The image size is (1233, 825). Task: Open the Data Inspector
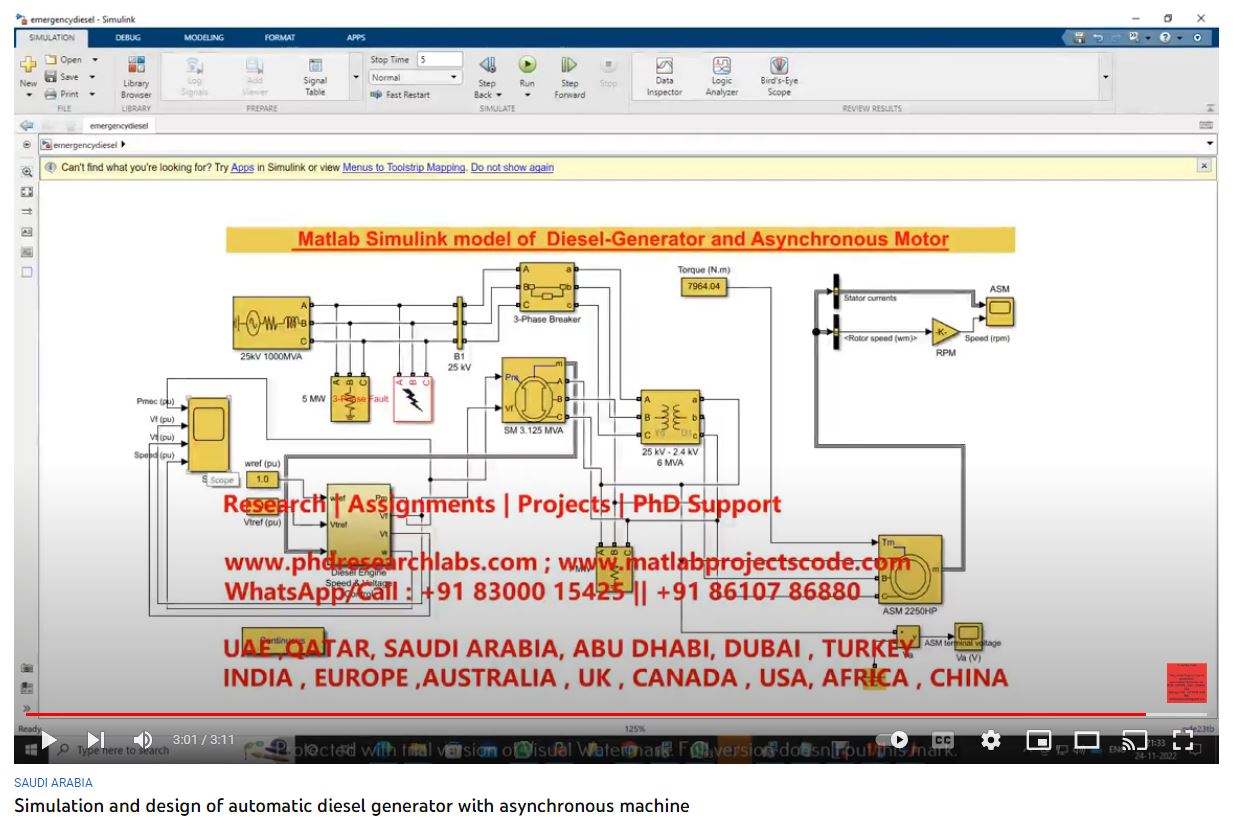click(x=664, y=76)
